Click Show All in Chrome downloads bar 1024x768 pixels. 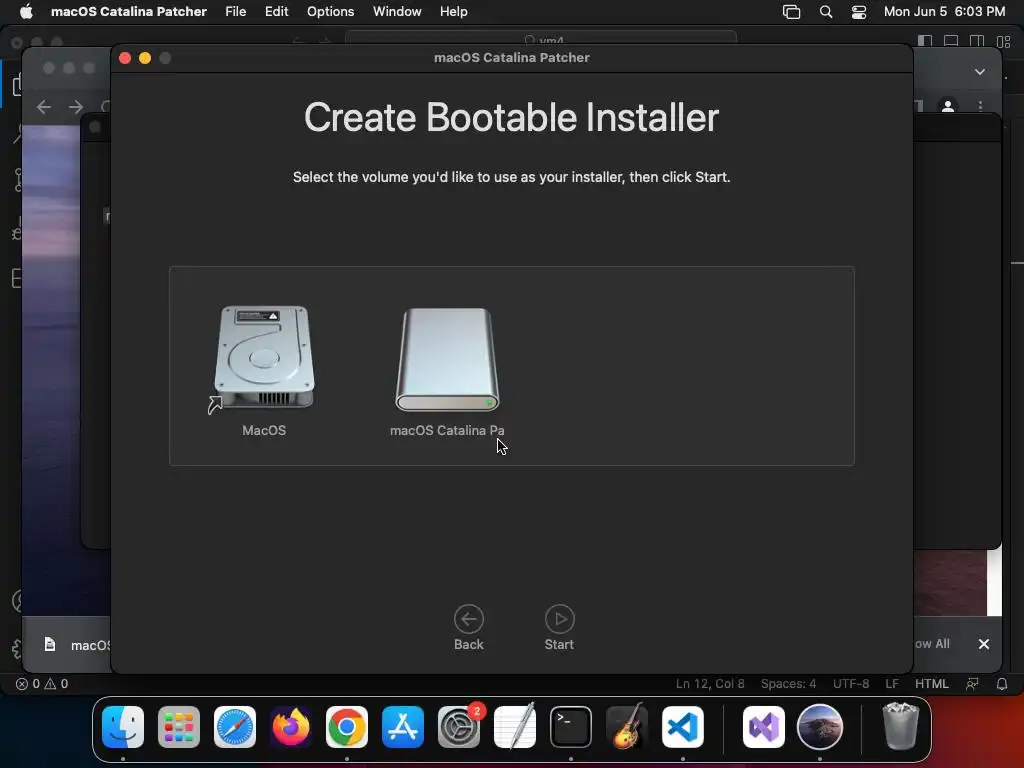(933, 644)
